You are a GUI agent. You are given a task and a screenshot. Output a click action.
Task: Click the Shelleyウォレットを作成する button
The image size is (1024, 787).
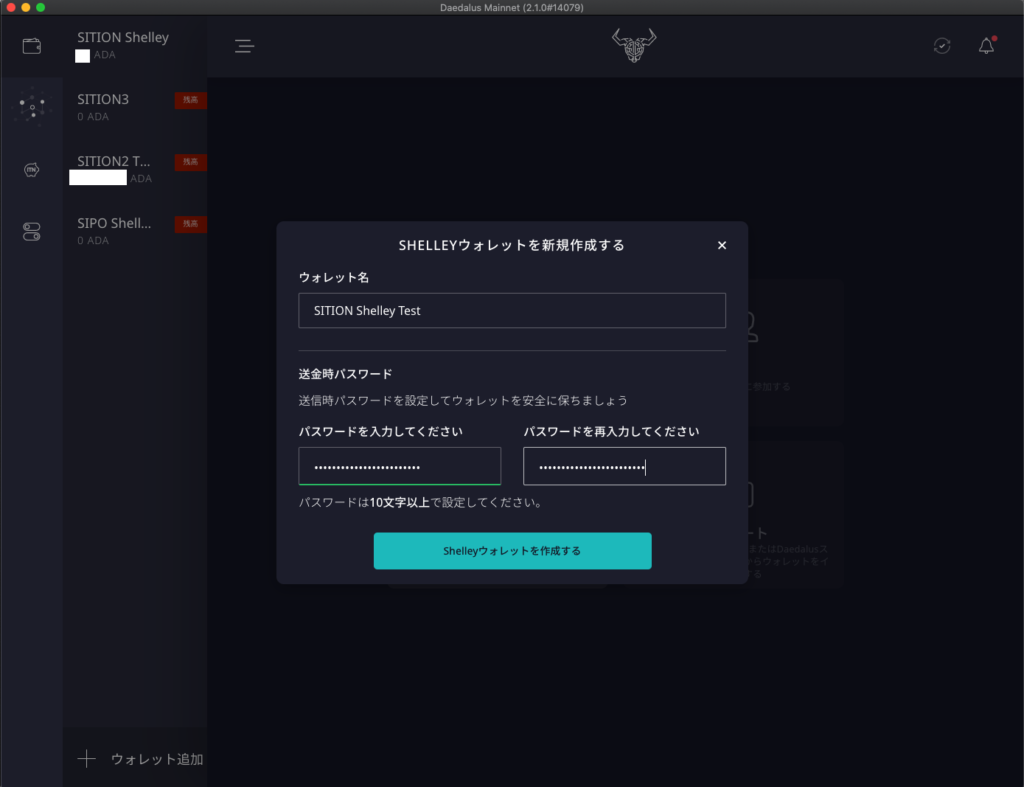512,551
